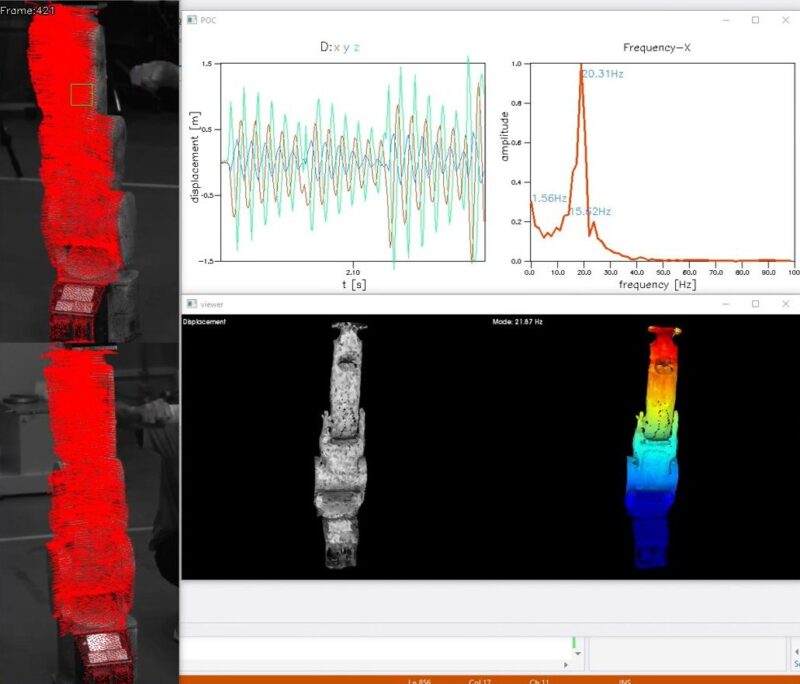Maximize the viewer window

click(x=755, y=303)
